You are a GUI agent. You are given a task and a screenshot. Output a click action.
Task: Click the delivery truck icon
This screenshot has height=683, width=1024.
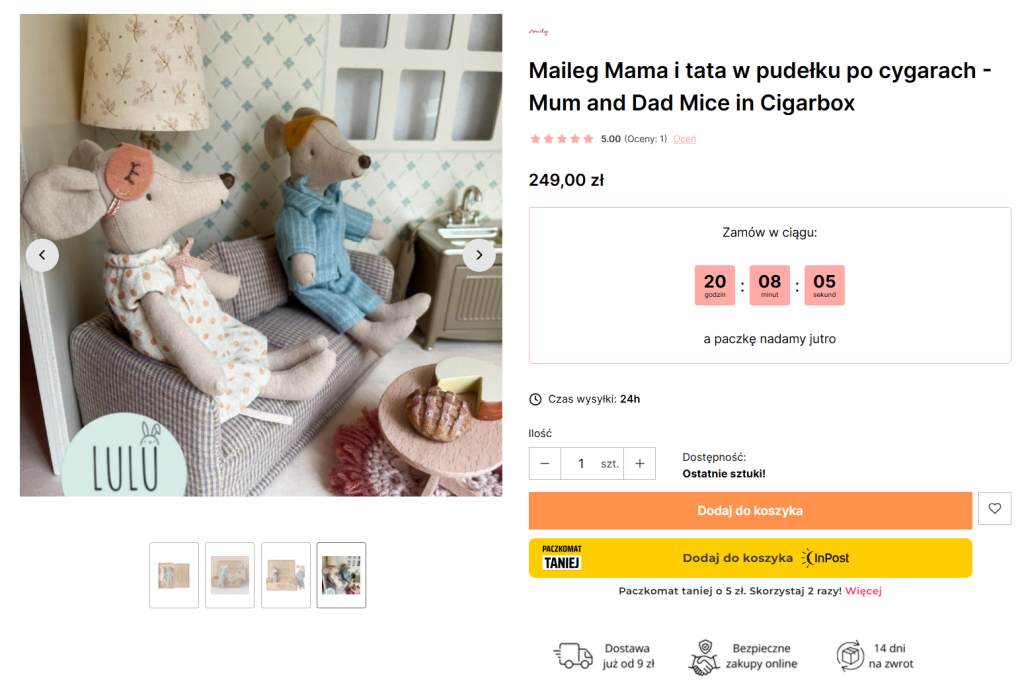tap(573, 656)
